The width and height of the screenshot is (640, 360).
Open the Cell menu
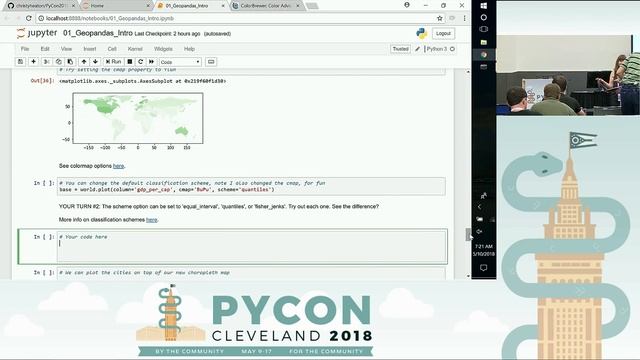[x=112, y=49]
